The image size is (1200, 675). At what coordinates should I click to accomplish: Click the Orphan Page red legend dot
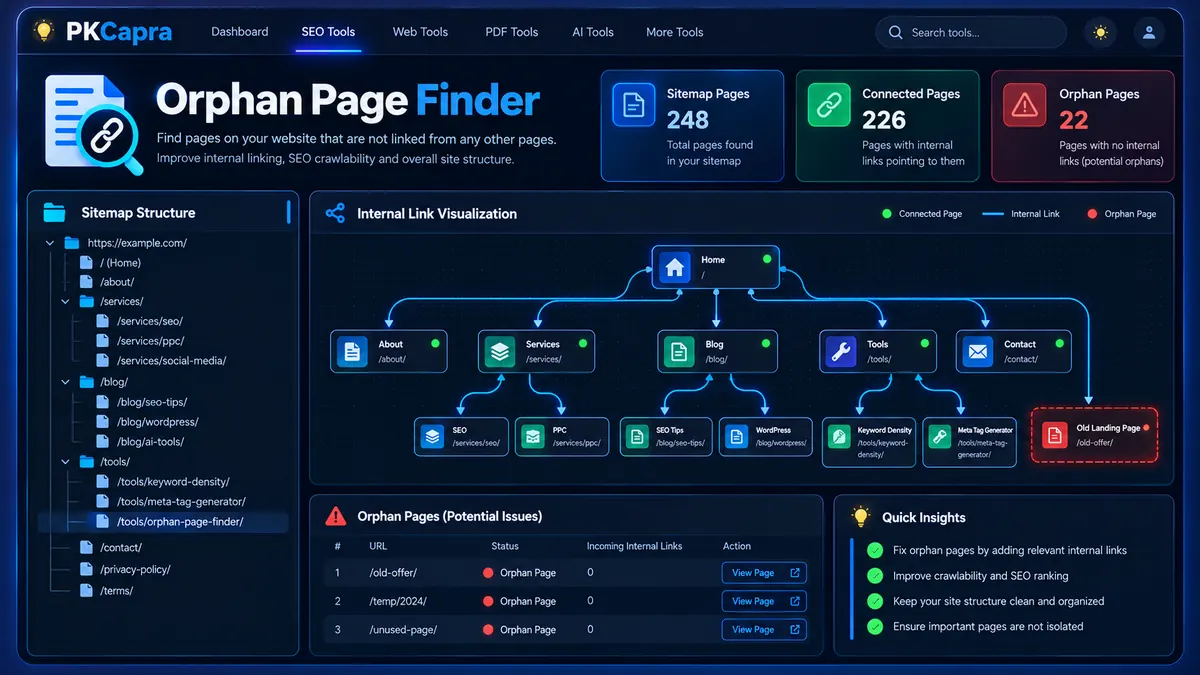click(1092, 213)
